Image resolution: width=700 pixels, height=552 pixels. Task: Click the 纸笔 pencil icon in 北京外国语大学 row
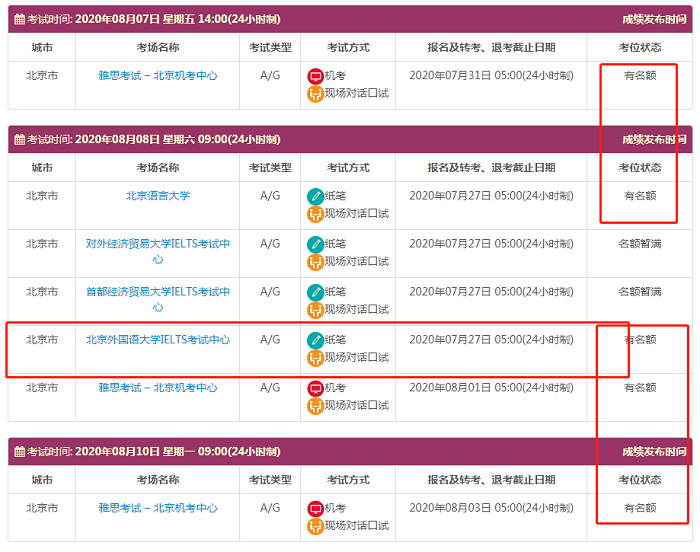[x=315, y=340]
